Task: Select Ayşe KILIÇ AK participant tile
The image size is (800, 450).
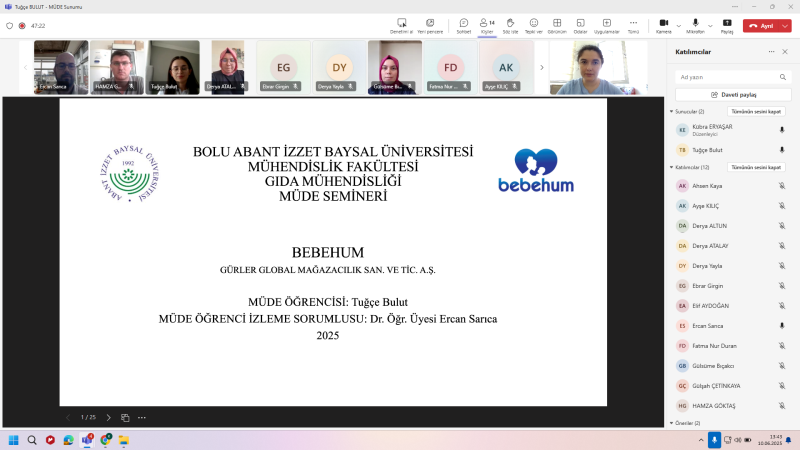Action: [x=506, y=67]
